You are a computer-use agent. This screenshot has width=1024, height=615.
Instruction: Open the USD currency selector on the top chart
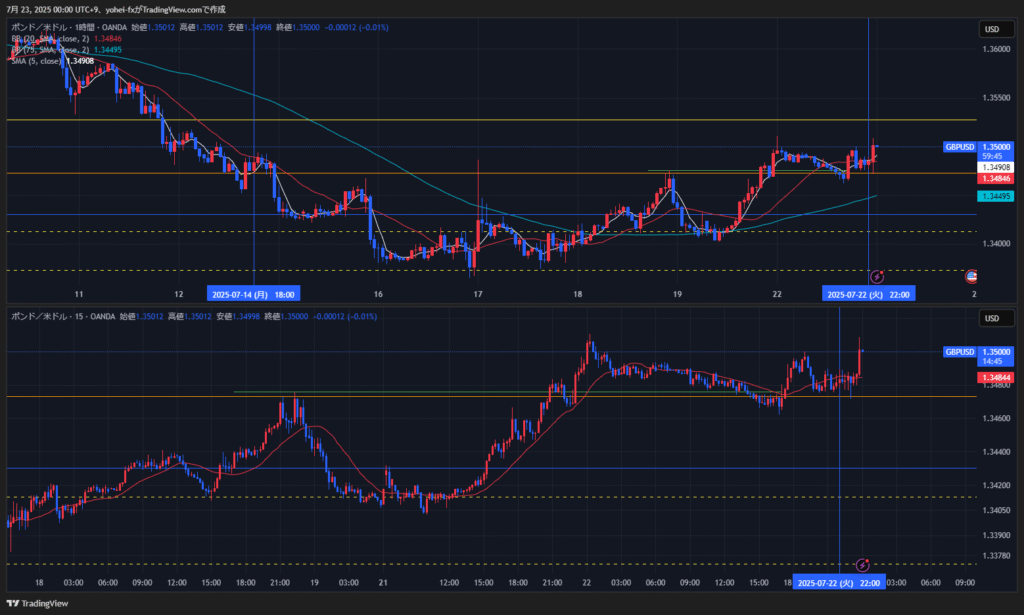pos(992,29)
